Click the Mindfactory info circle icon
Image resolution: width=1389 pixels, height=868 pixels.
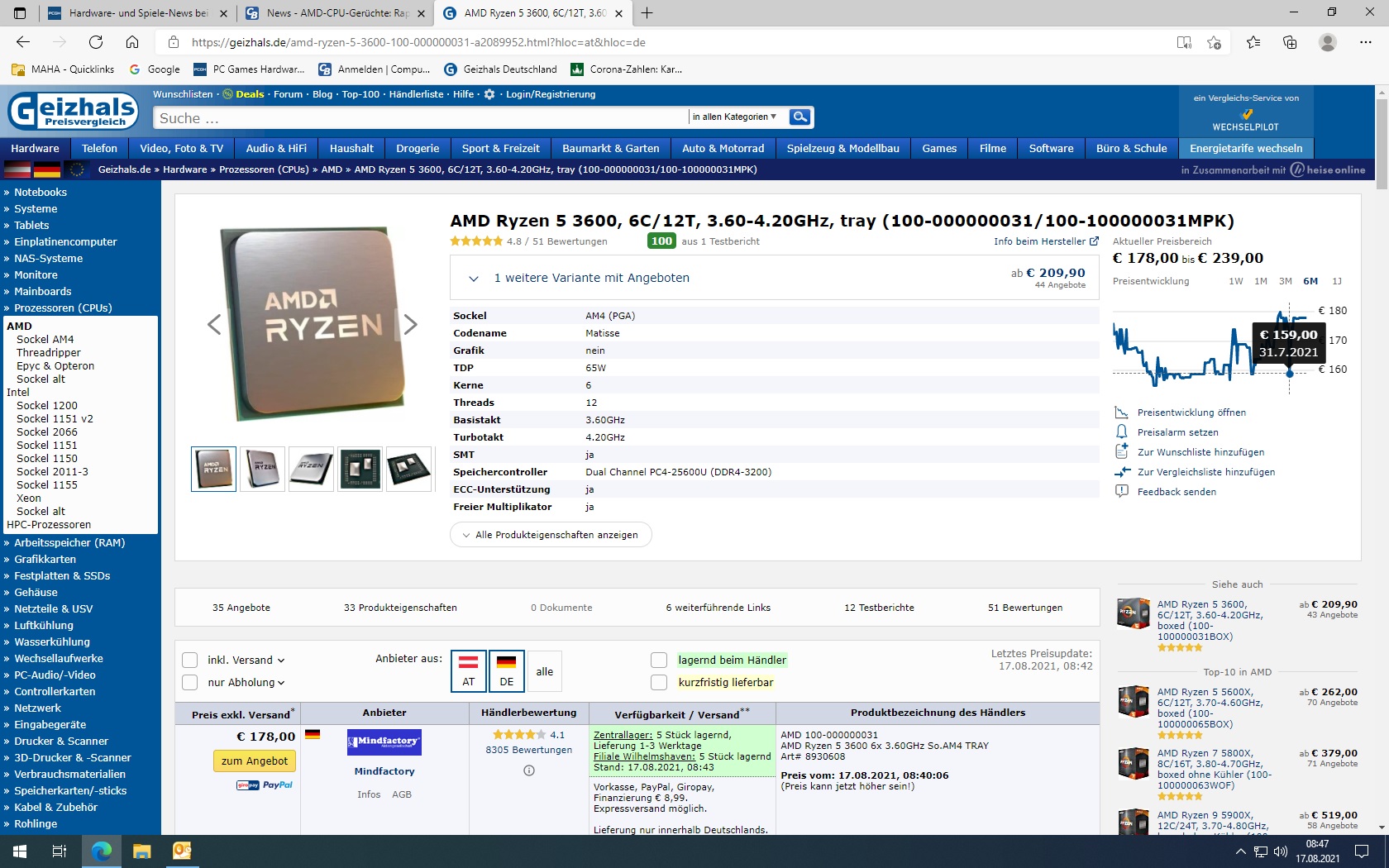tap(529, 770)
